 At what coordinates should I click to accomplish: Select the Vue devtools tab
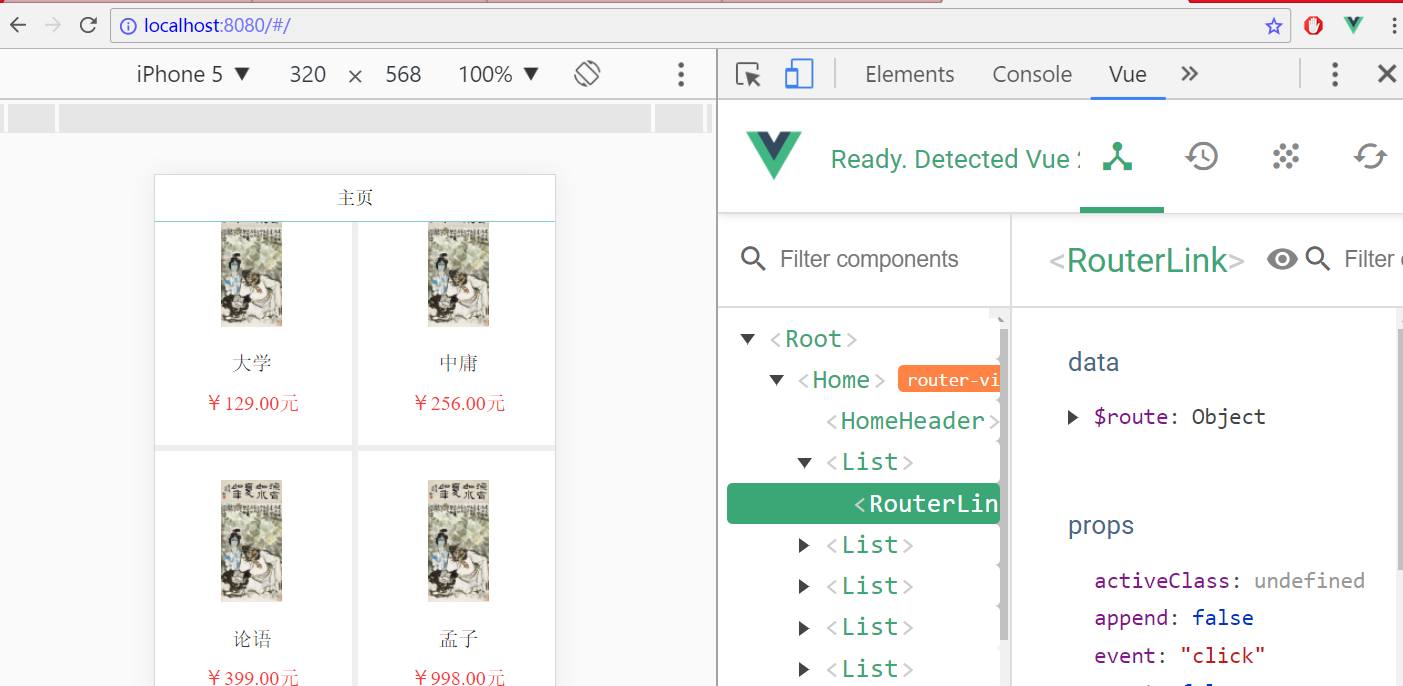(x=1127, y=74)
